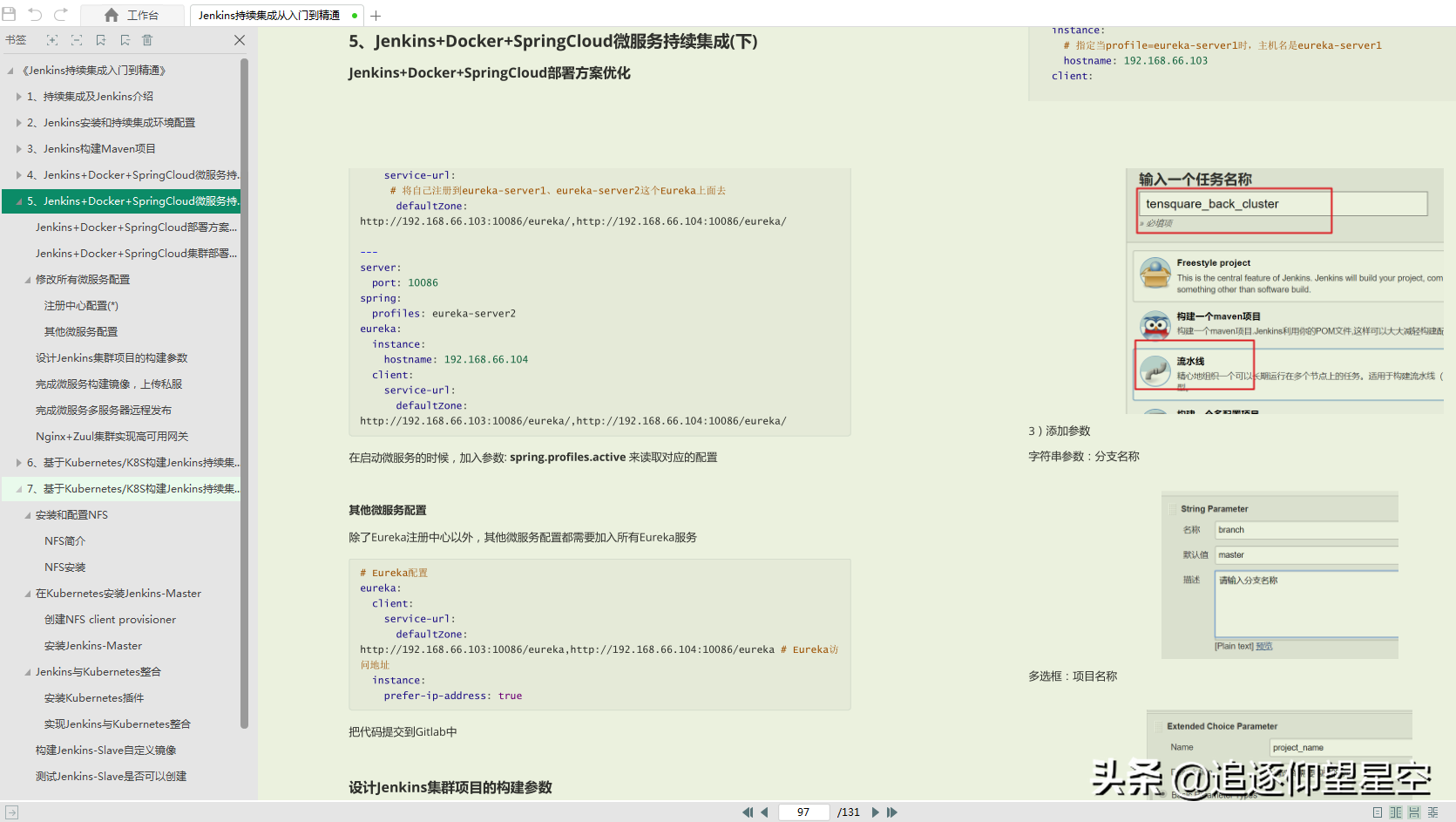Jump to the last page
The image size is (1456, 822).
892,812
